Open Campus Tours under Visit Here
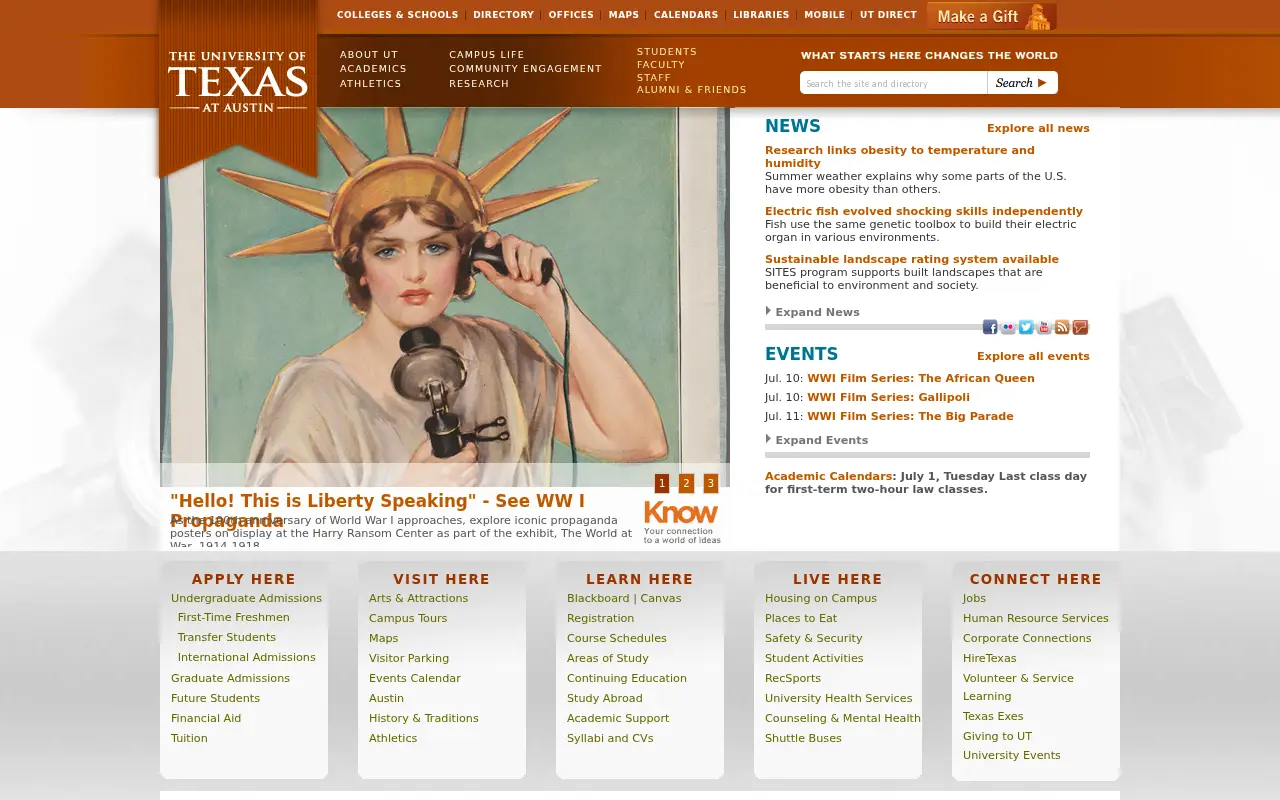This screenshot has width=1280, height=800. 408,618
